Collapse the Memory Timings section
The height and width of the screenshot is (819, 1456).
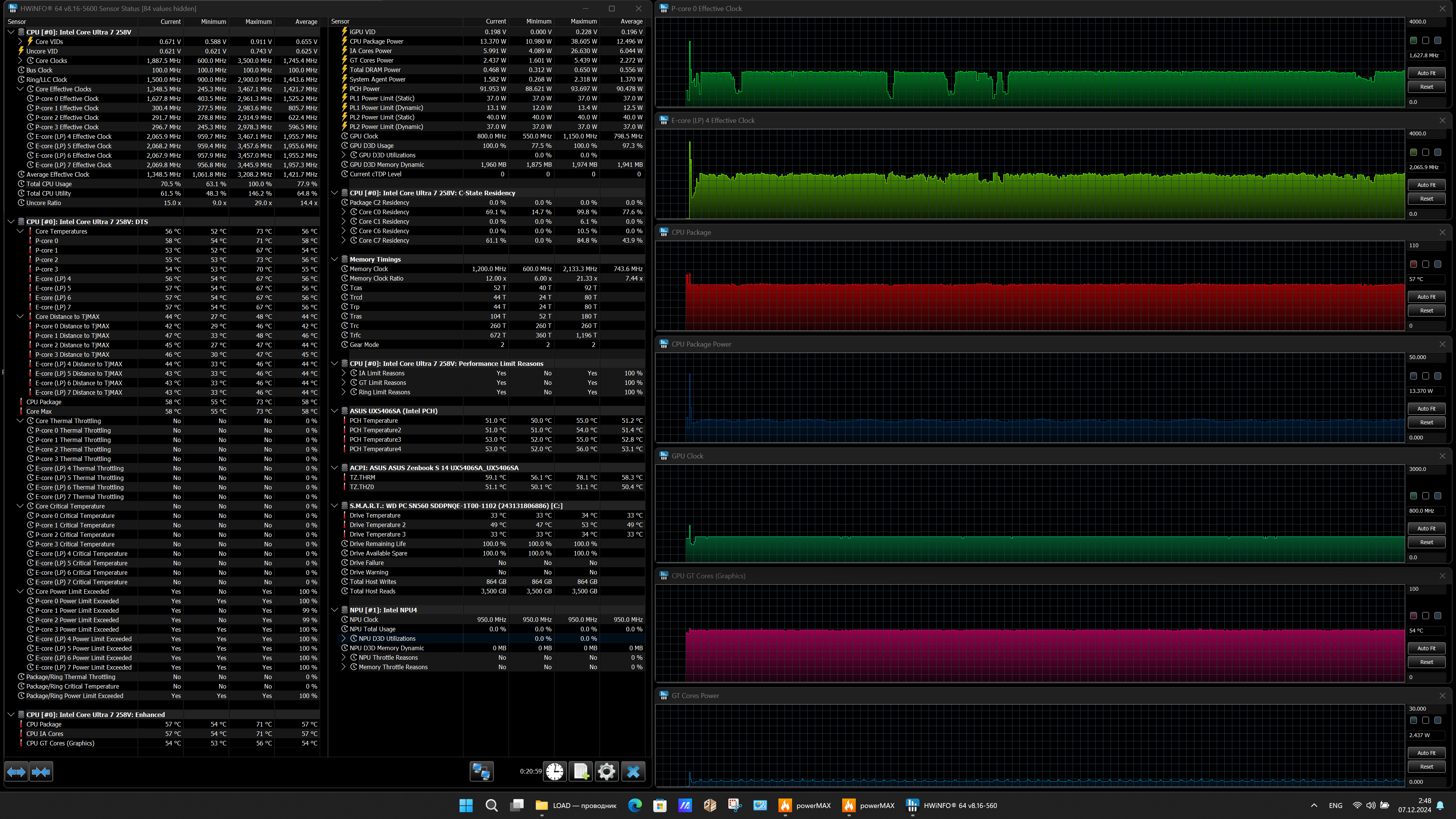click(334, 259)
